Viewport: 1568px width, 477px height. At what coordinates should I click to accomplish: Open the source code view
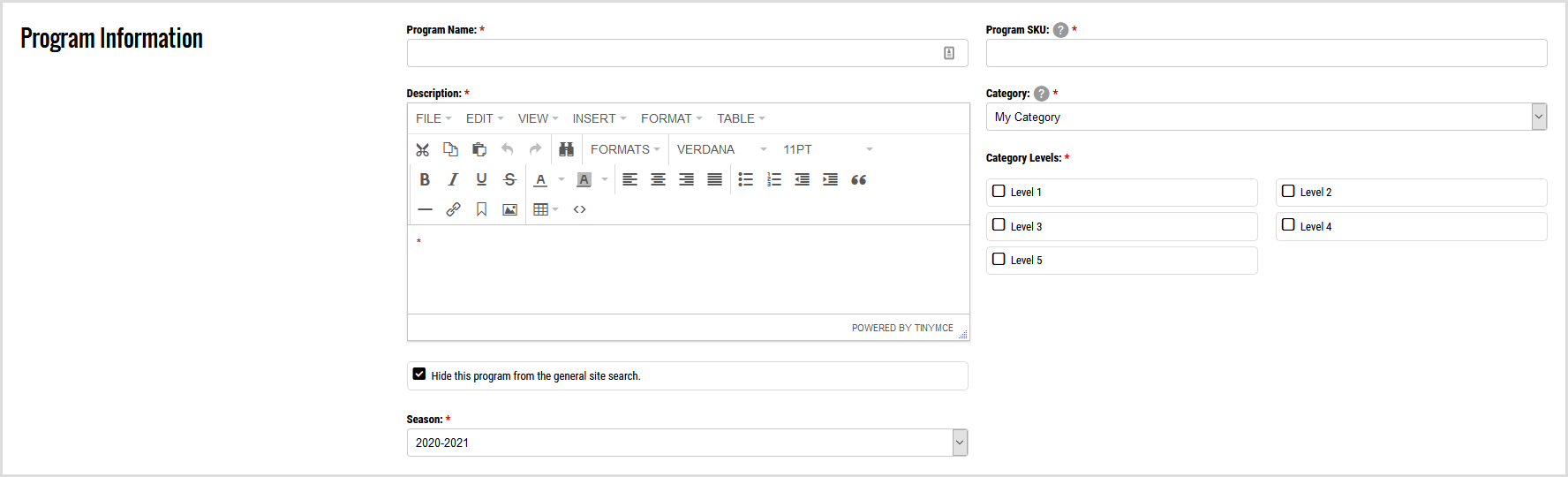(x=579, y=209)
